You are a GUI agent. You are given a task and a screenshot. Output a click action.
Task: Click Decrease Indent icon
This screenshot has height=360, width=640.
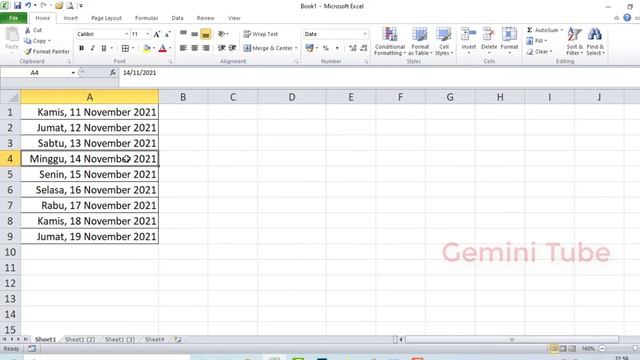(222, 48)
